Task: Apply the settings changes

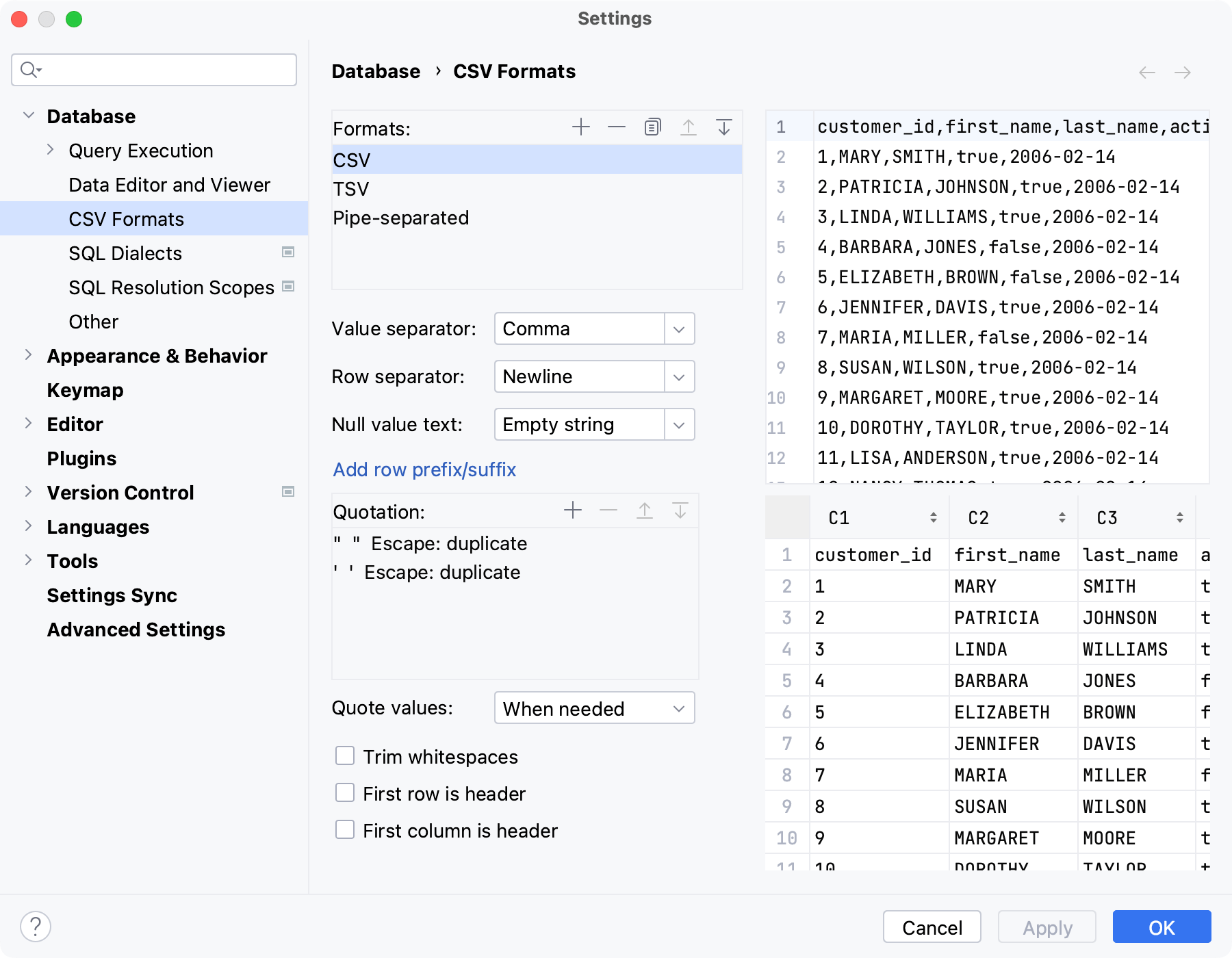Action: (x=1047, y=927)
